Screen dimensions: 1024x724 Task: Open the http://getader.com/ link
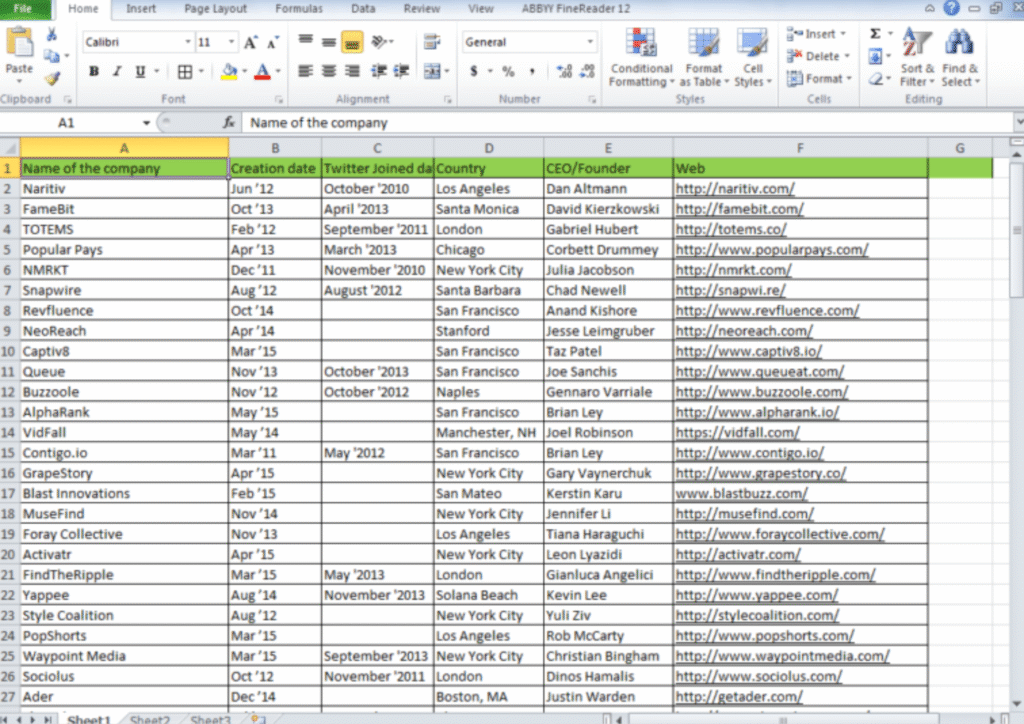pos(739,697)
